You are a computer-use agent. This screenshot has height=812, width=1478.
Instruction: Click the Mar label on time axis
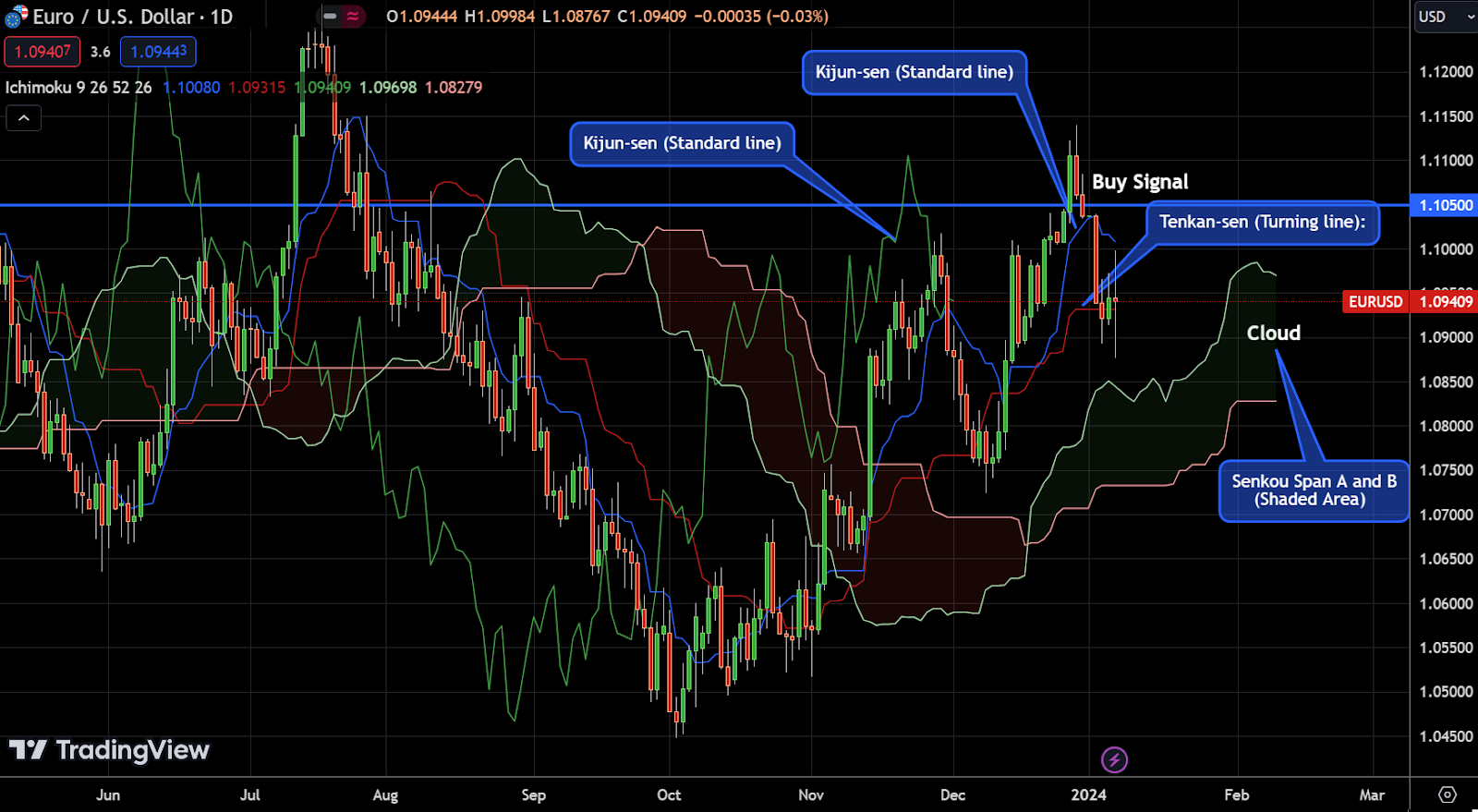point(1373,794)
